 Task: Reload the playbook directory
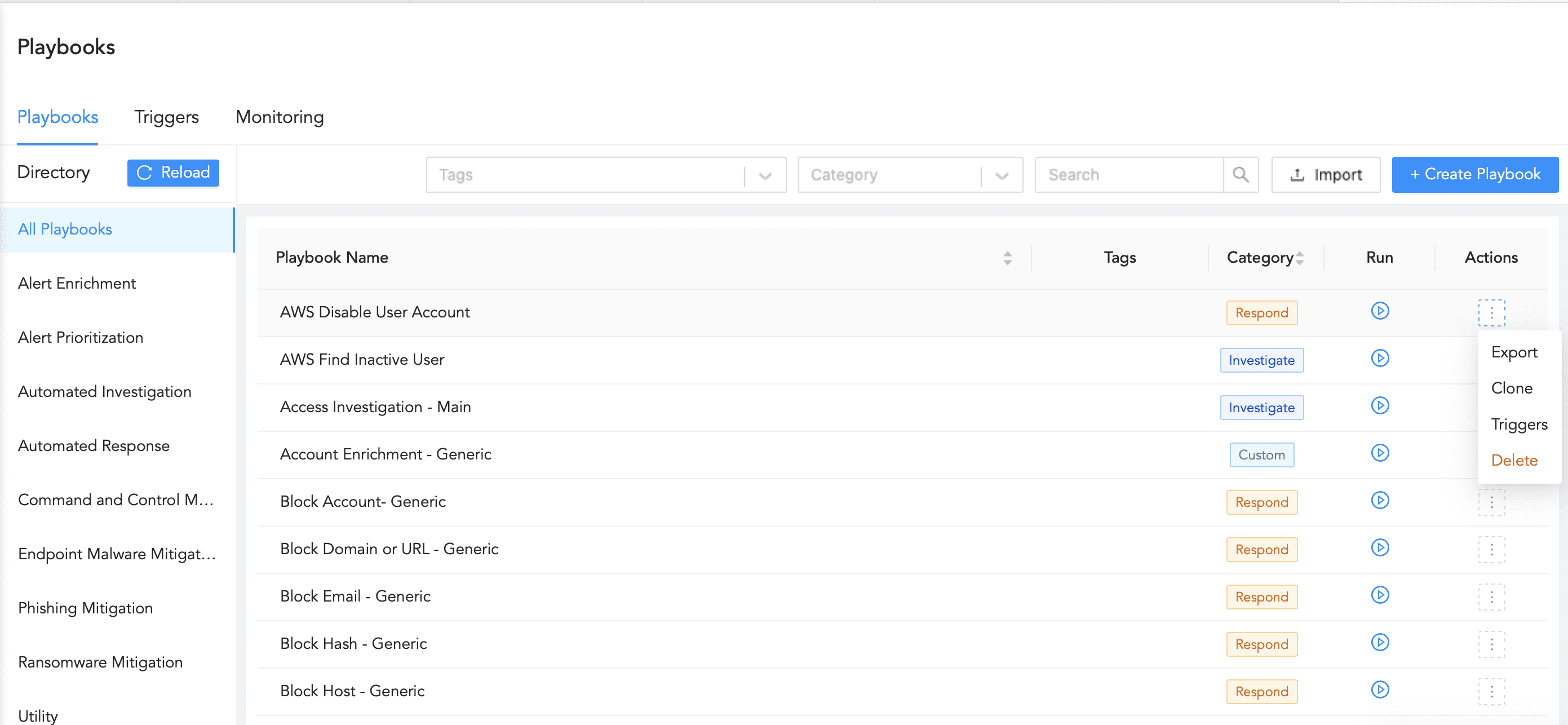(173, 173)
